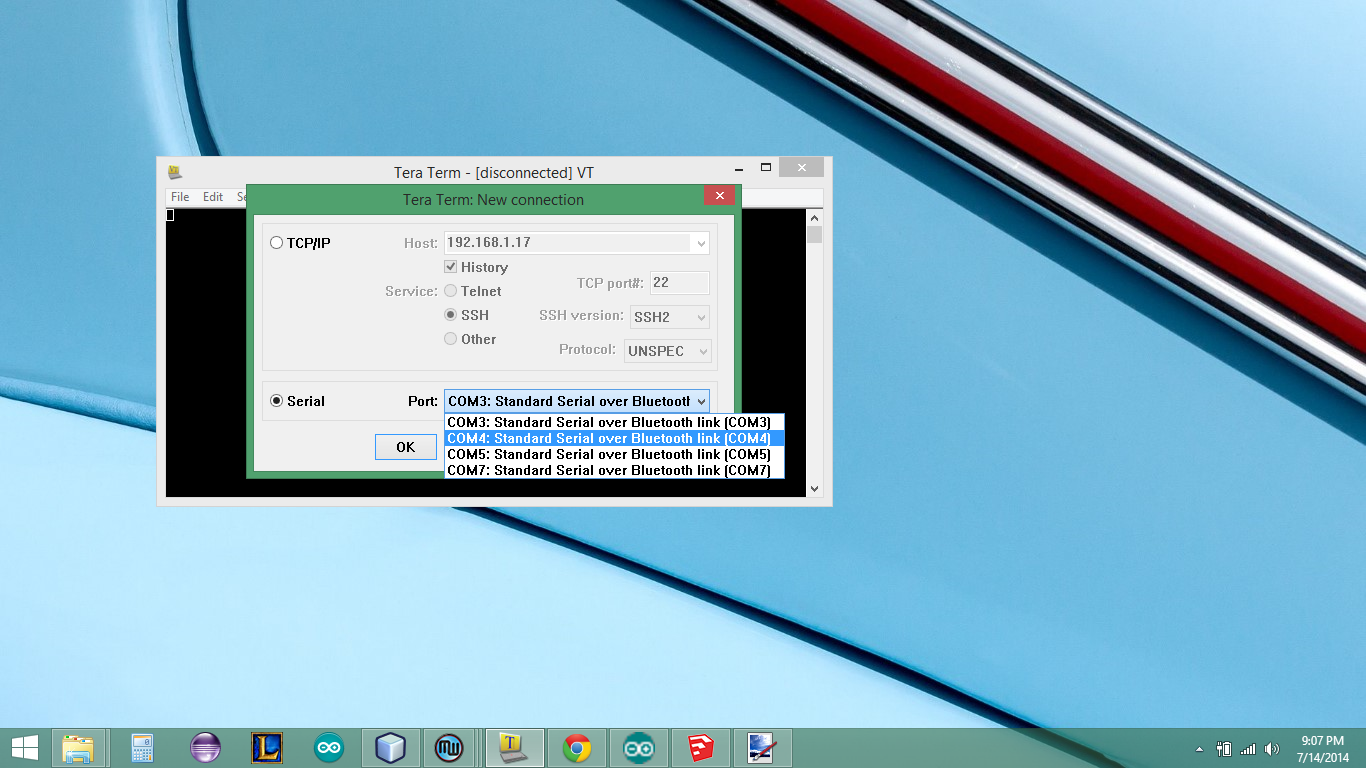Open the network signal tray icon
Viewport: 1366px width, 768px height.
pos(1248,749)
